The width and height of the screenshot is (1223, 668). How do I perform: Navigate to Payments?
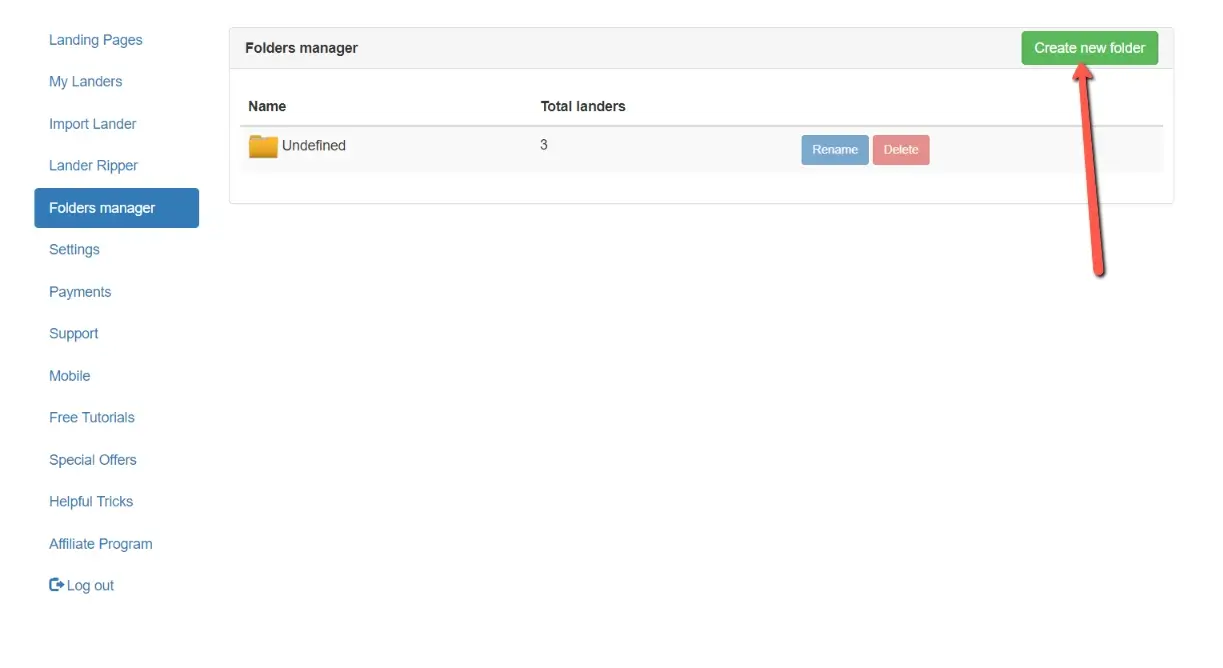click(80, 292)
